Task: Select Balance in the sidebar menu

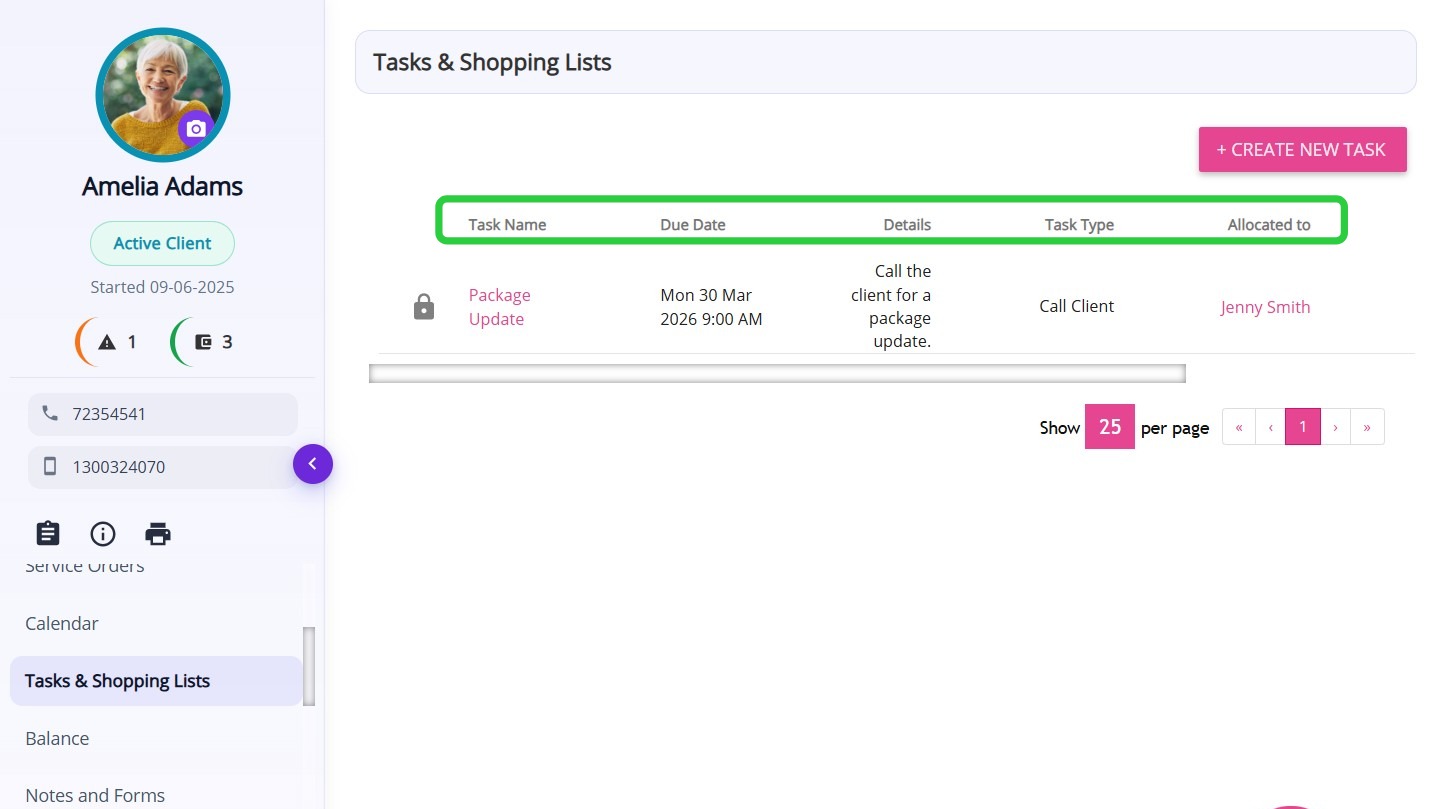Action: tap(57, 738)
